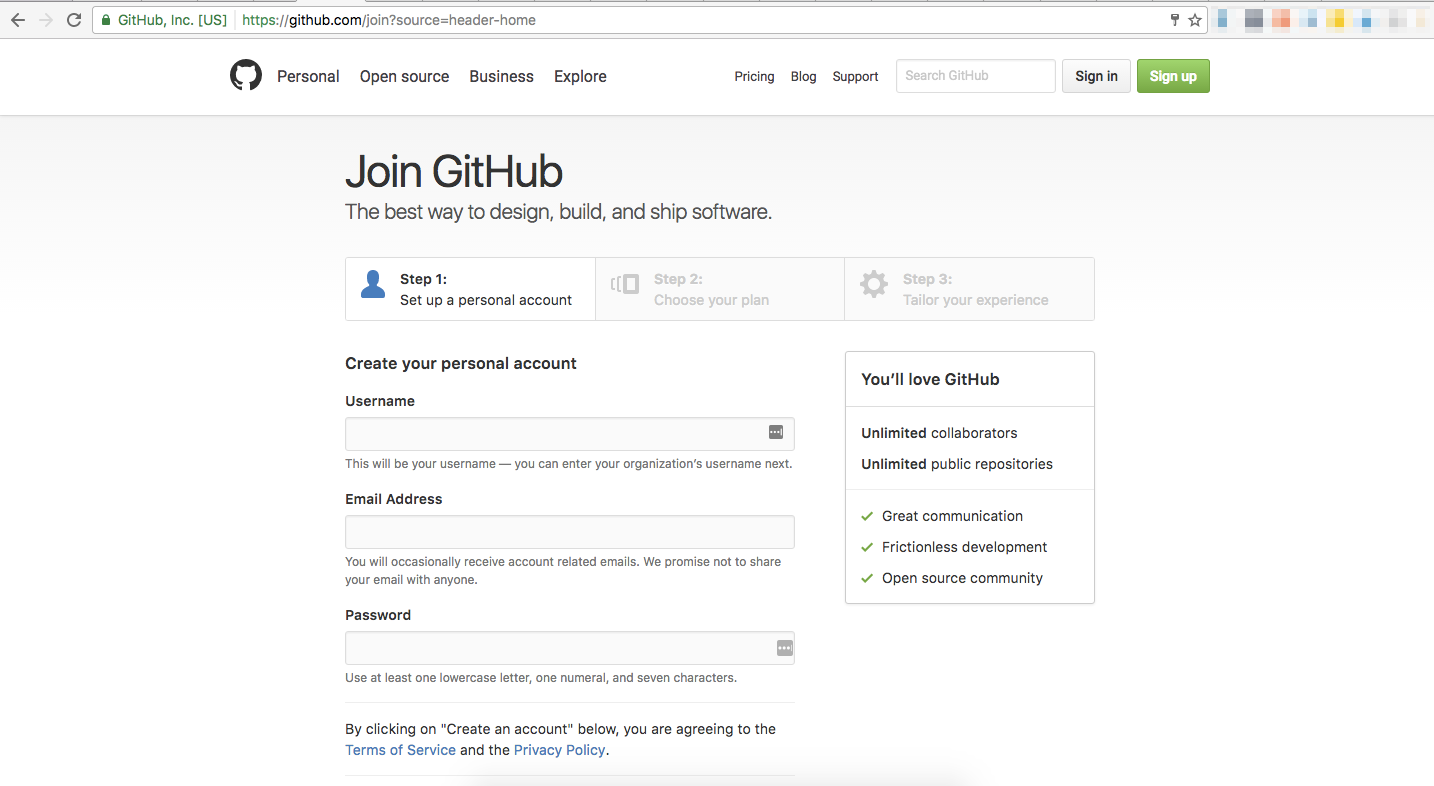The width and height of the screenshot is (1434, 786).
Task: Click the tagline 'The best way to design' text
Action: tap(558, 212)
